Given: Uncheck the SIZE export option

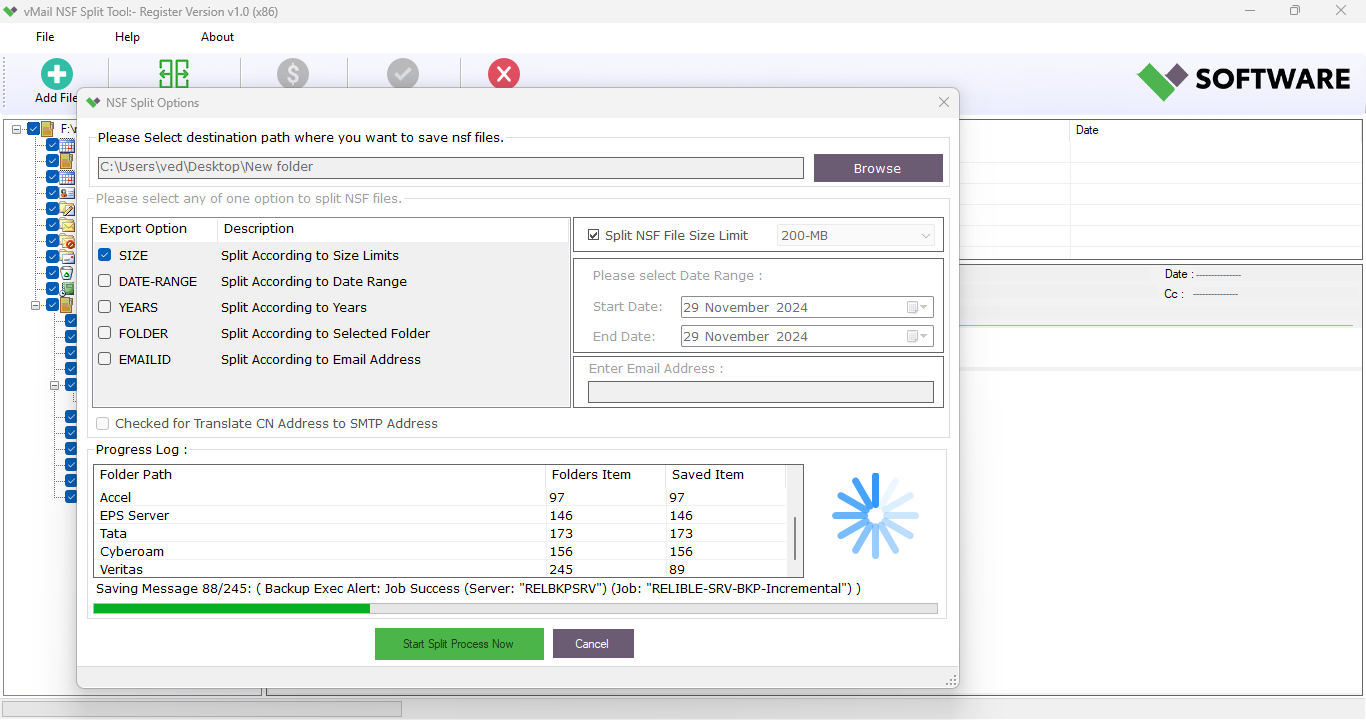Looking at the screenshot, I should point(105,255).
